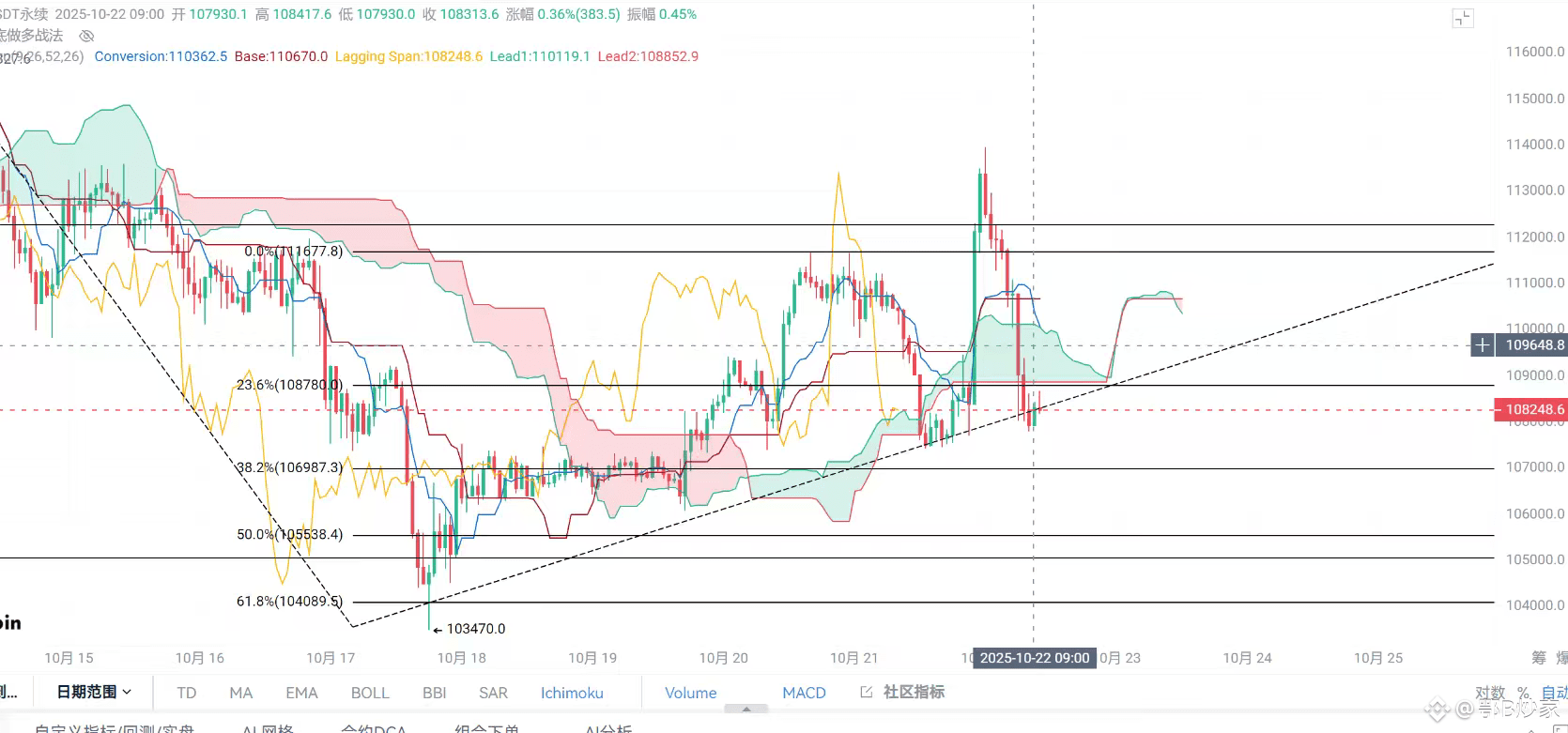
Task: Turn on the BOLL indicator
Action: [370, 693]
